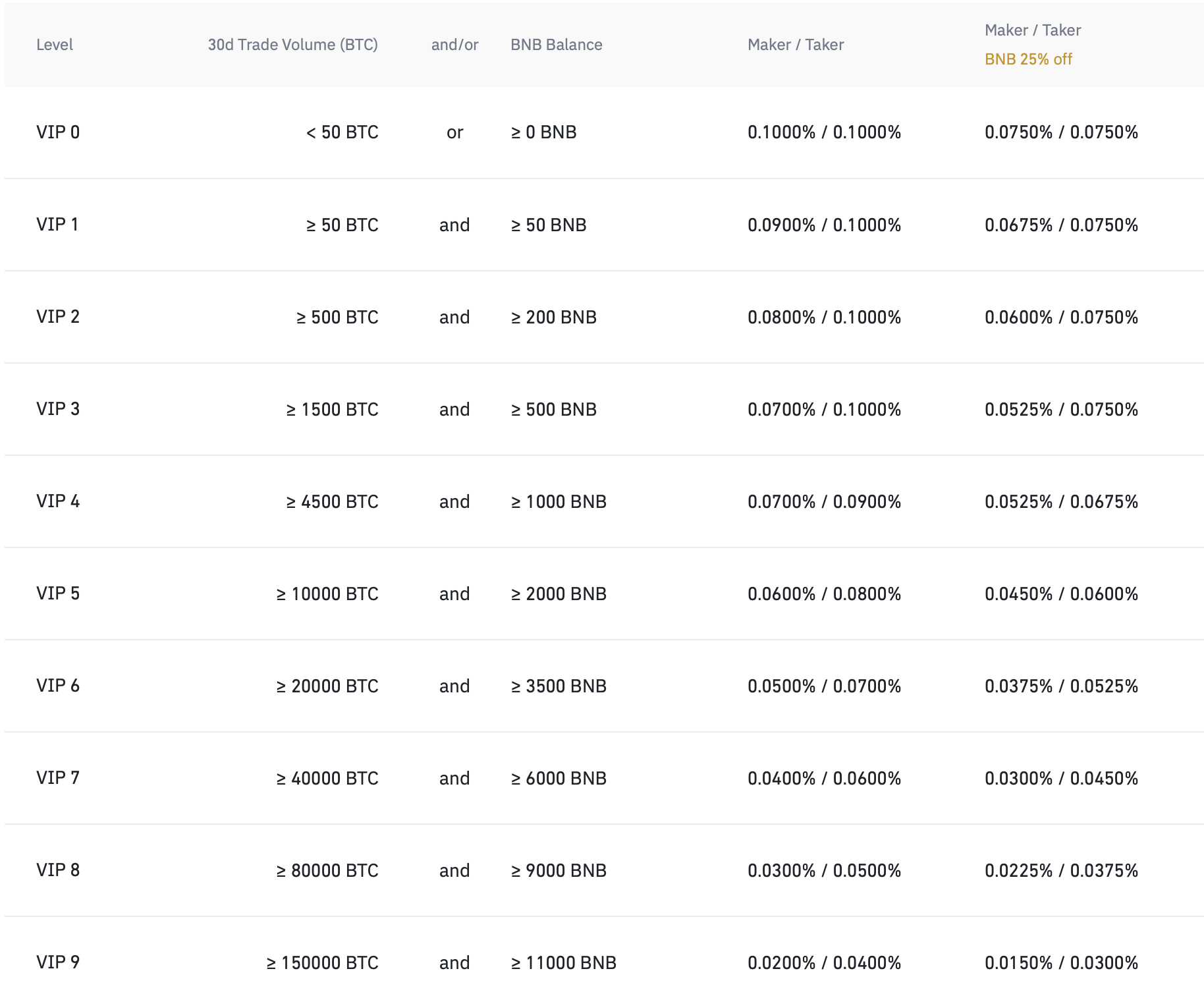The width and height of the screenshot is (1204, 1000).
Task: Click the 0.0300% / 0.0500% fee cell
Action: pos(825,871)
